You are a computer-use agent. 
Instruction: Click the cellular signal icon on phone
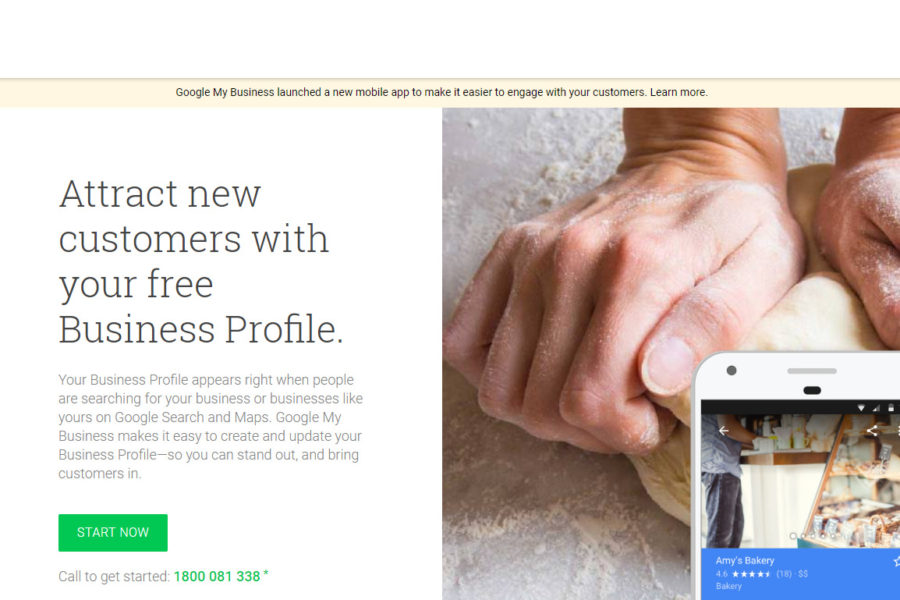876,408
